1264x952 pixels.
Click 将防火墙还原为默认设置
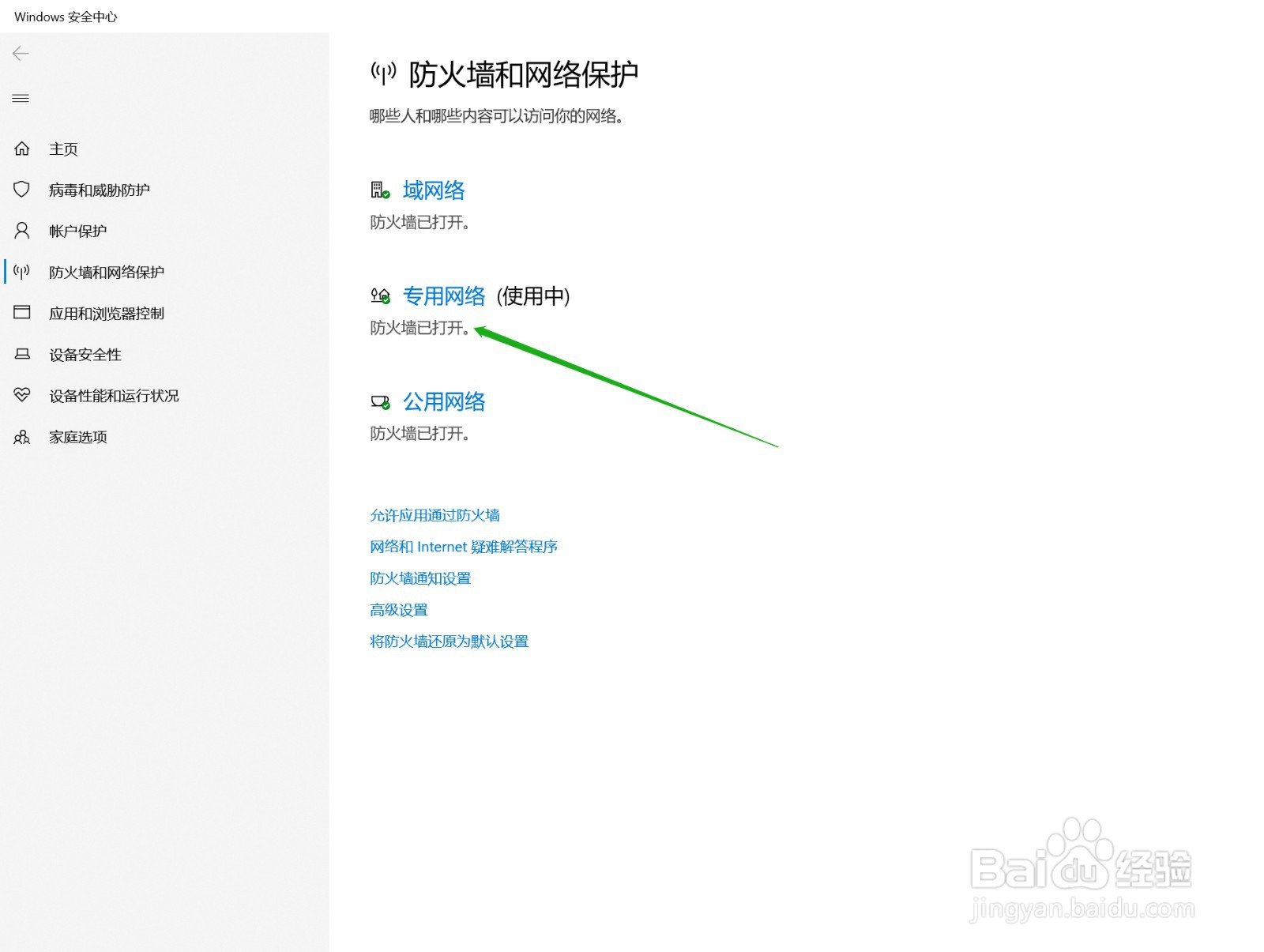449,641
